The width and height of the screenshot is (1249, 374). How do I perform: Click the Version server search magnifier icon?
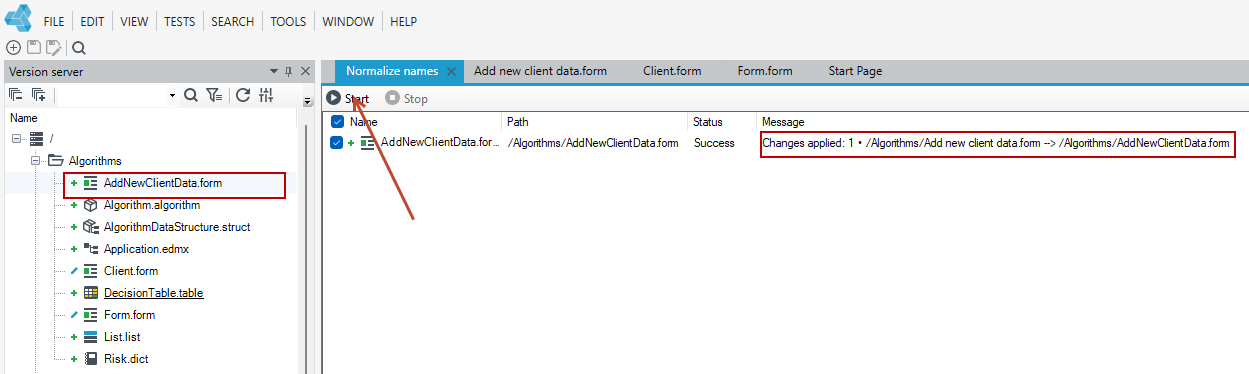tap(191, 95)
